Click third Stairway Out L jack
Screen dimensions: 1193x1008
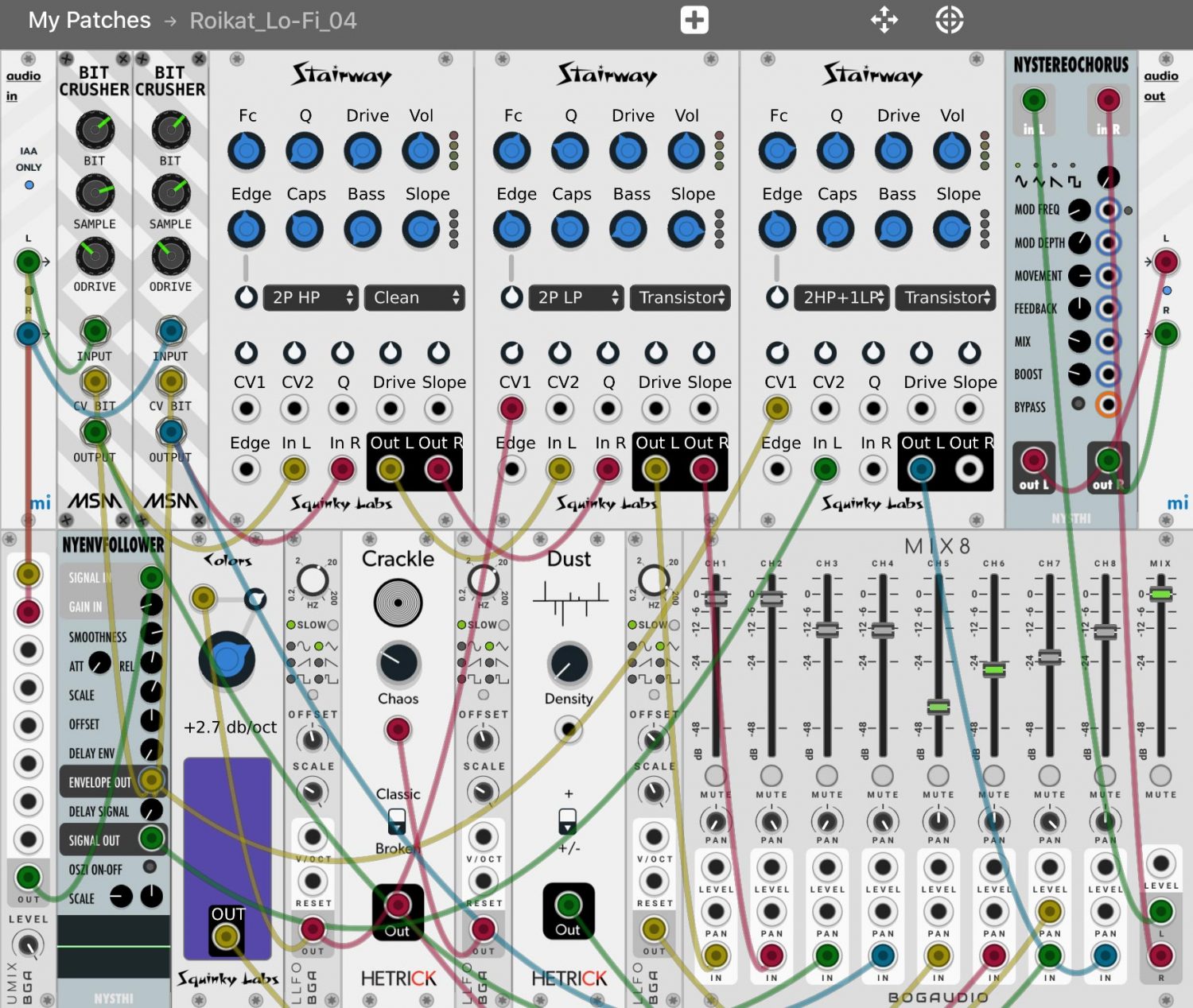coord(921,470)
